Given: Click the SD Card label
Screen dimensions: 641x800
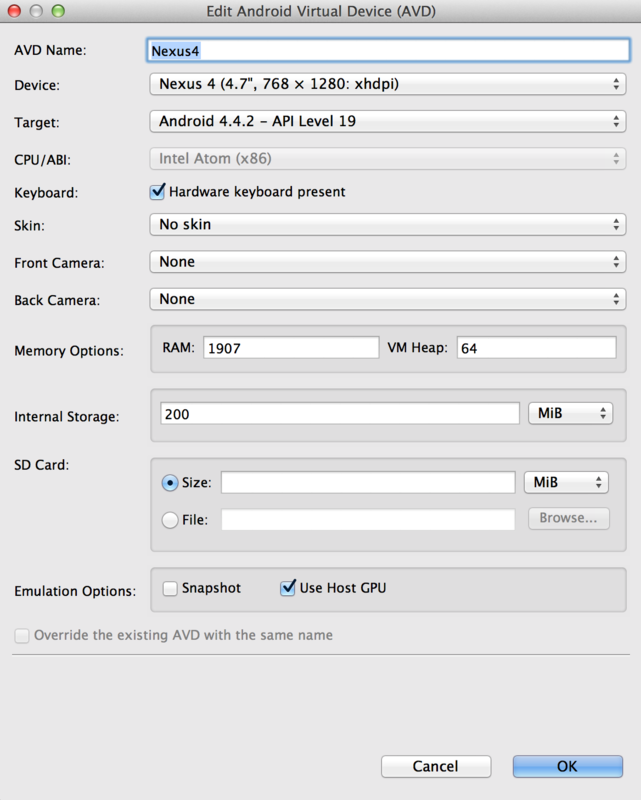Looking at the screenshot, I should pyautogui.click(x=41, y=465).
